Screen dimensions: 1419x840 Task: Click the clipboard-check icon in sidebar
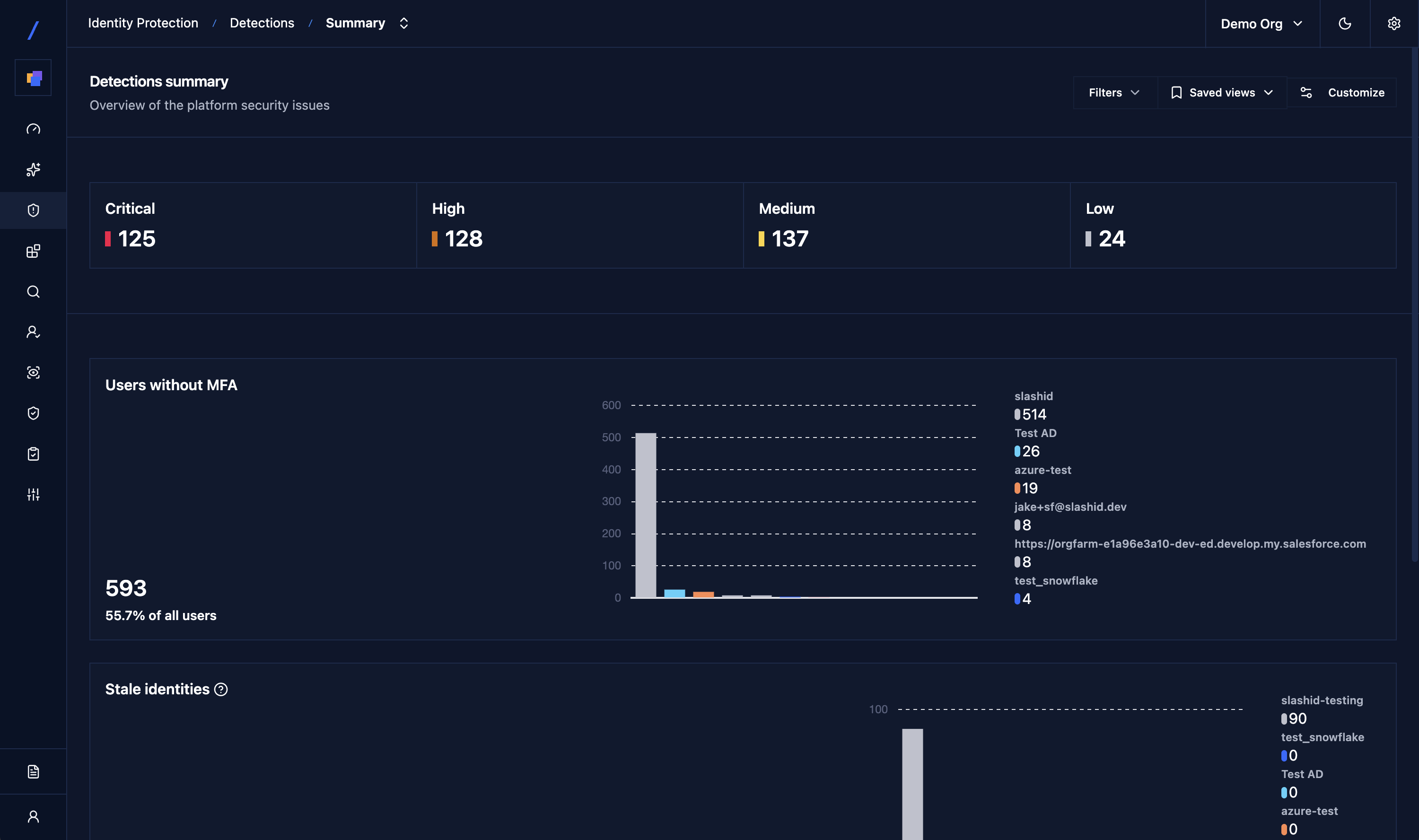(33, 454)
